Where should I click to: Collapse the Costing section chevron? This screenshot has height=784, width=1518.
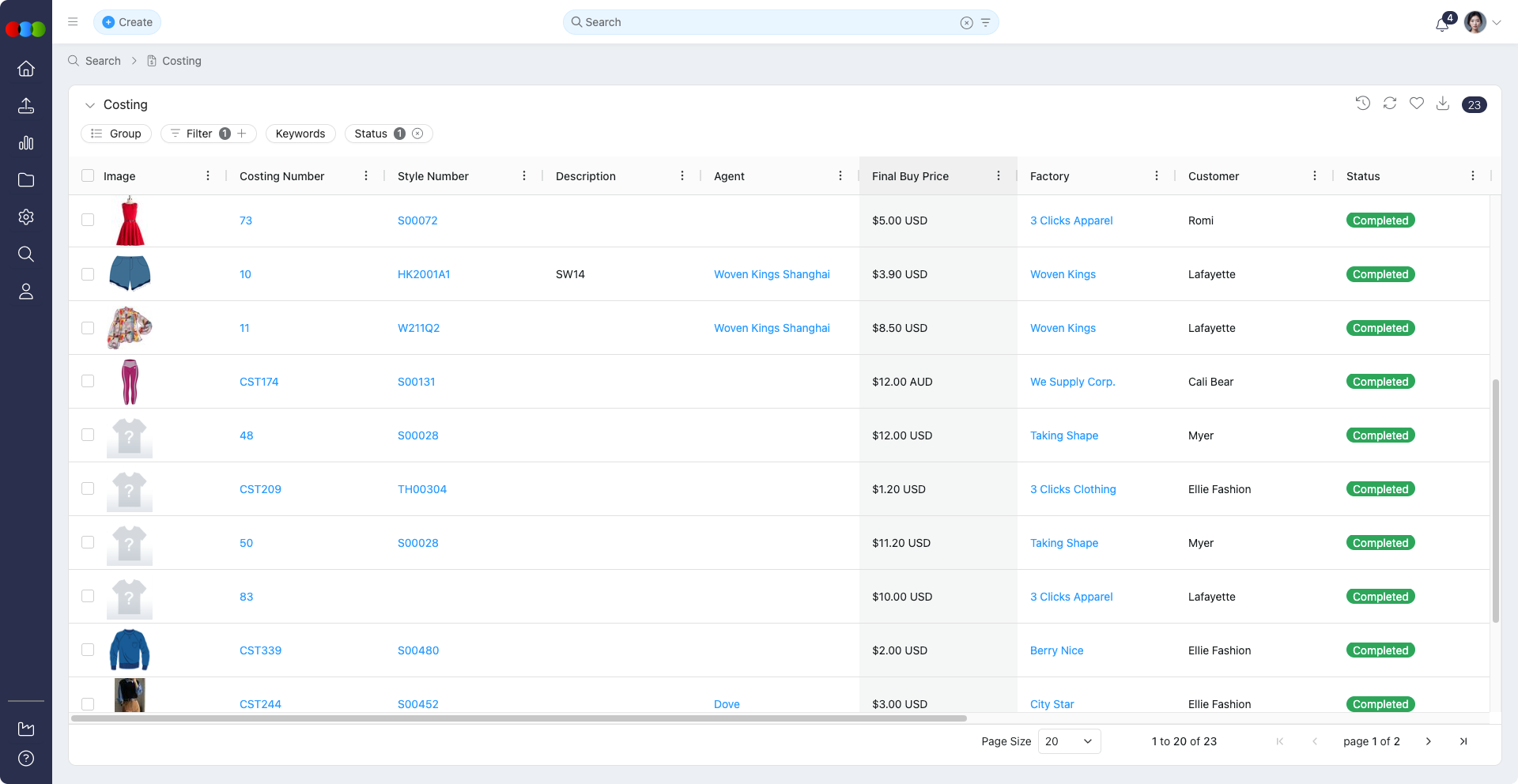(90, 105)
